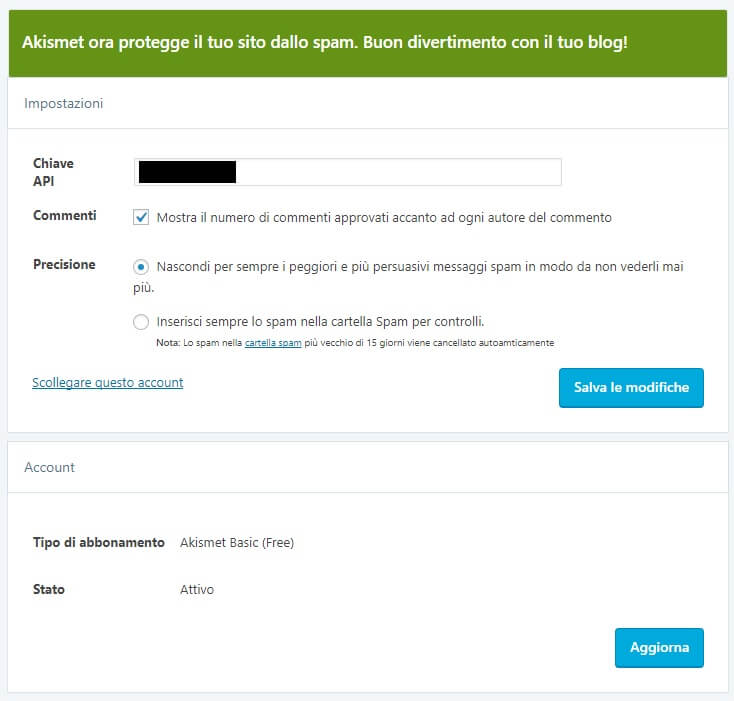The height and width of the screenshot is (701, 734).
Task: Click the "Akismet Basic (Free)" subscription text
Action: [237, 543]
